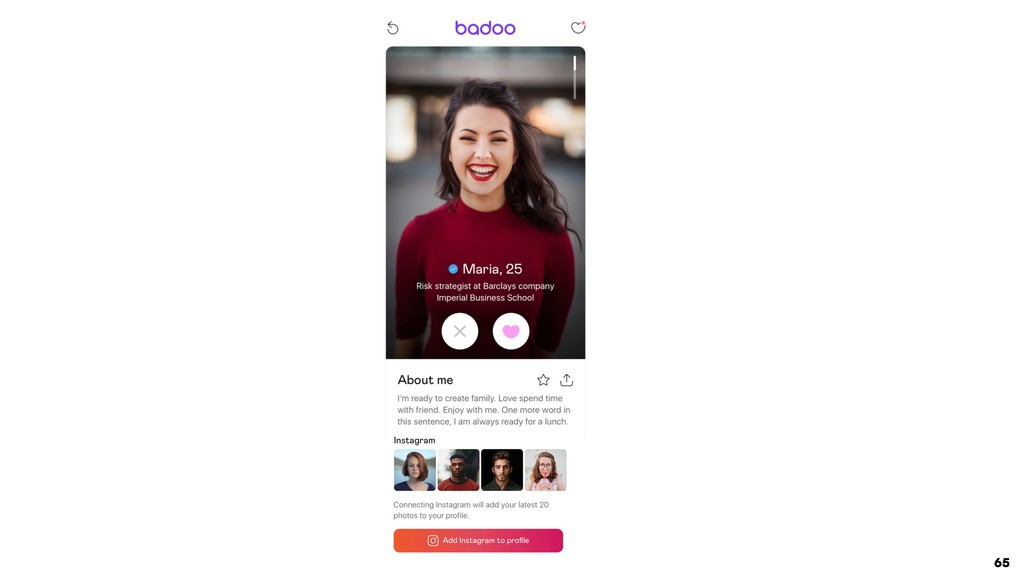The width and height of the screenshot is (1024, 576).
Task: Click the Imperial Business School text
Action: click(x=485, y=298)
